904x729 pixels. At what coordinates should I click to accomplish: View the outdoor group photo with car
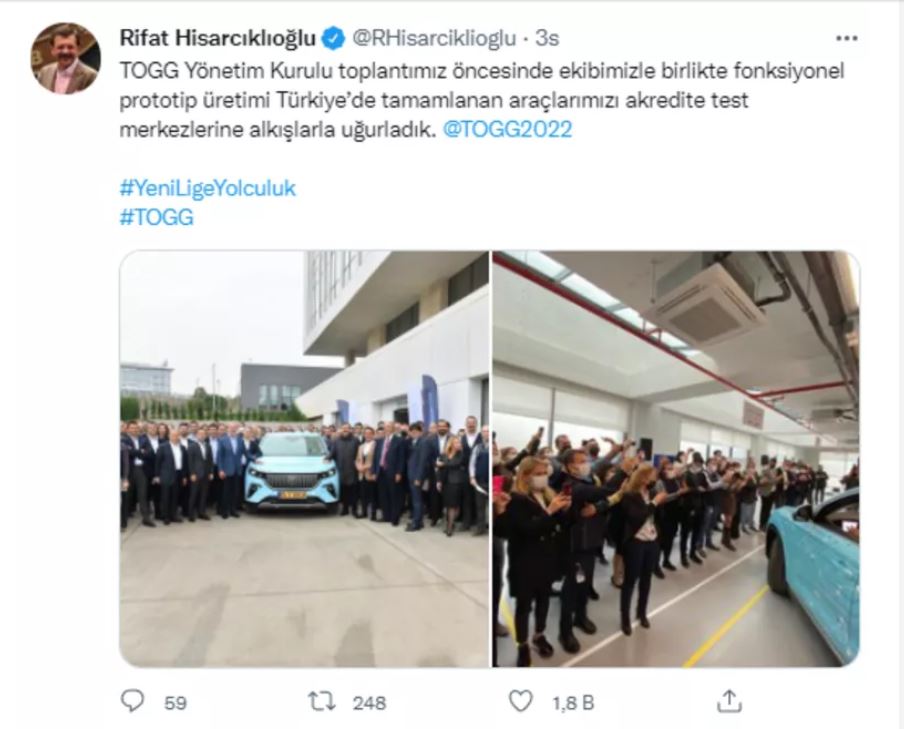pyautogui.click(x=304, y=459)
